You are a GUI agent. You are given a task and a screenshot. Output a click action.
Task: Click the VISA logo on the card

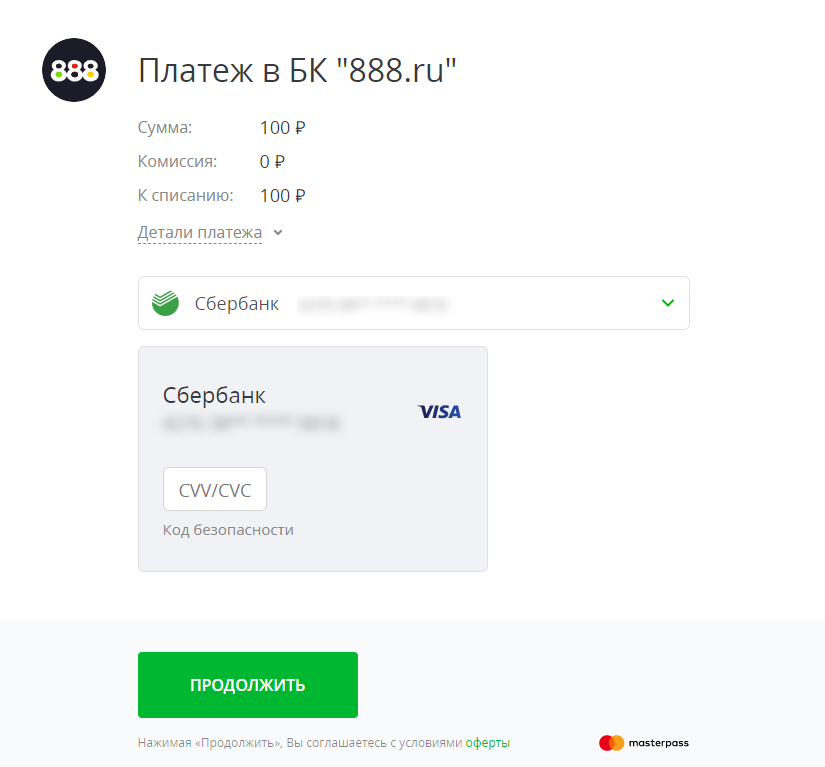click(439, 412)
